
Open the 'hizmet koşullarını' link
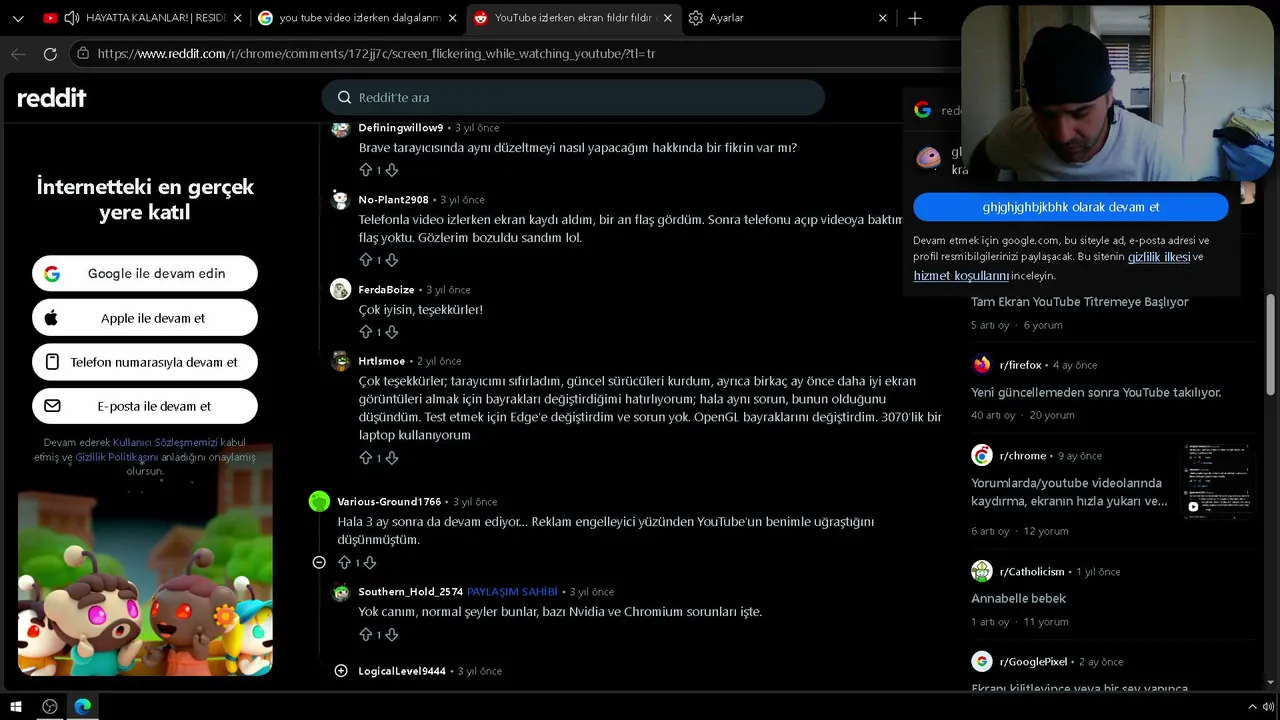[961, 276]
